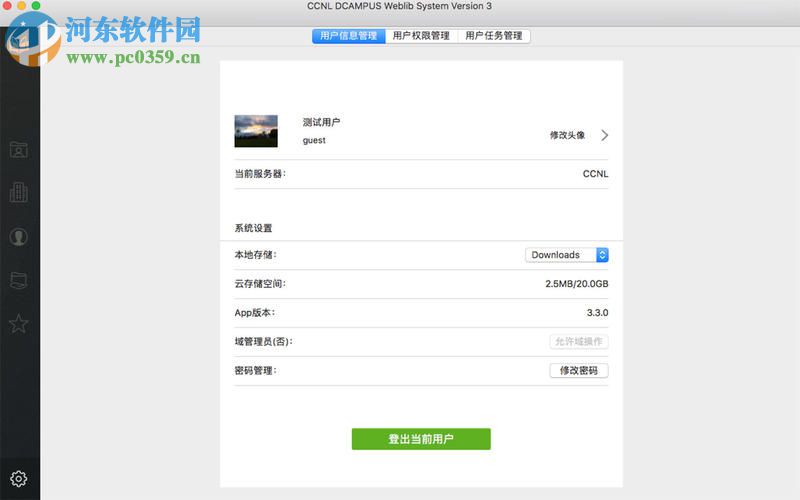Click the 3.3.0 app version value
Viewport: 800px width, 500px height.
(597, 313)
